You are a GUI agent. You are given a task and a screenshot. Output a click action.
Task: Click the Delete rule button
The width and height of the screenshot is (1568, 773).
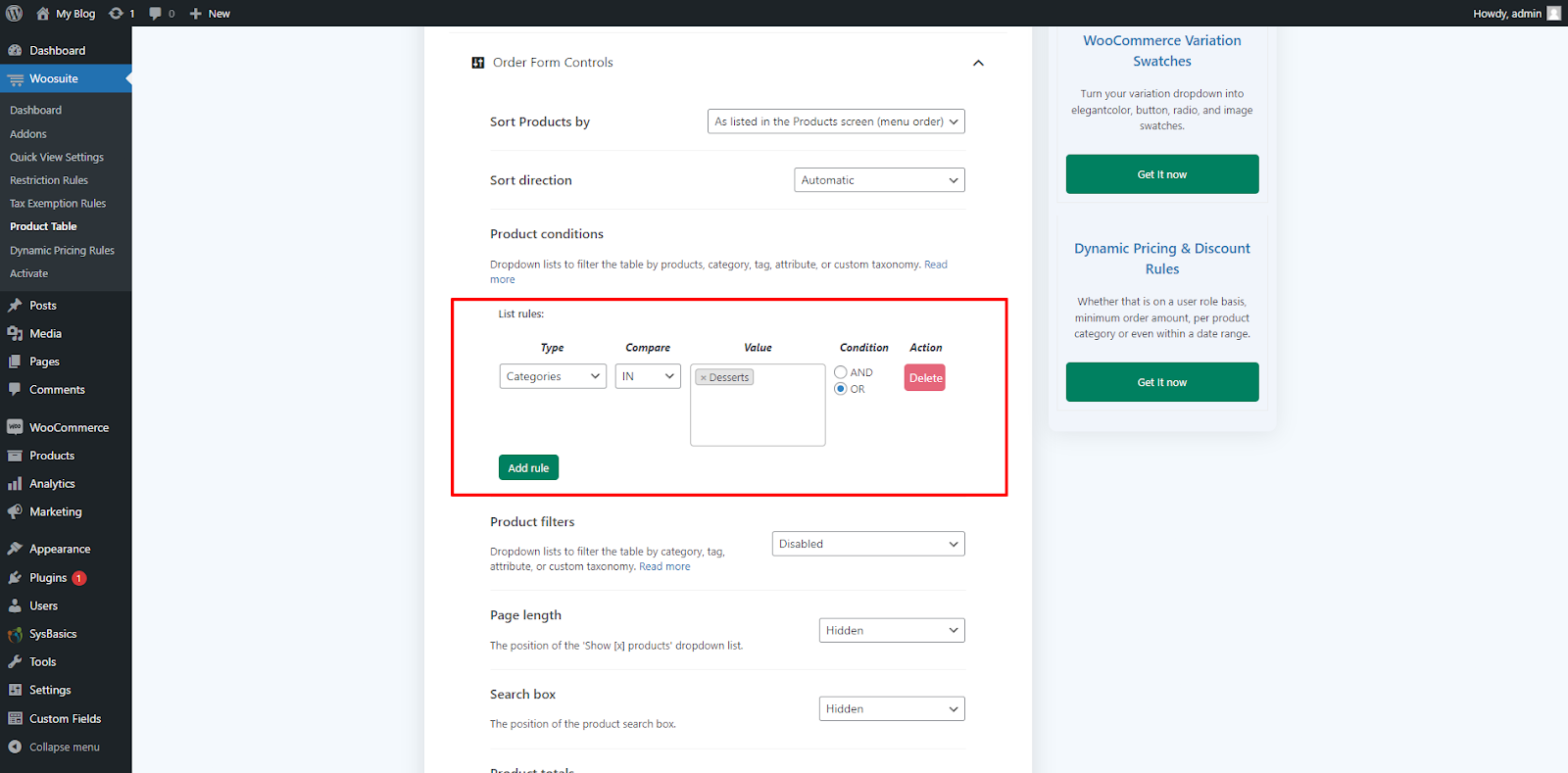[925, 377]
